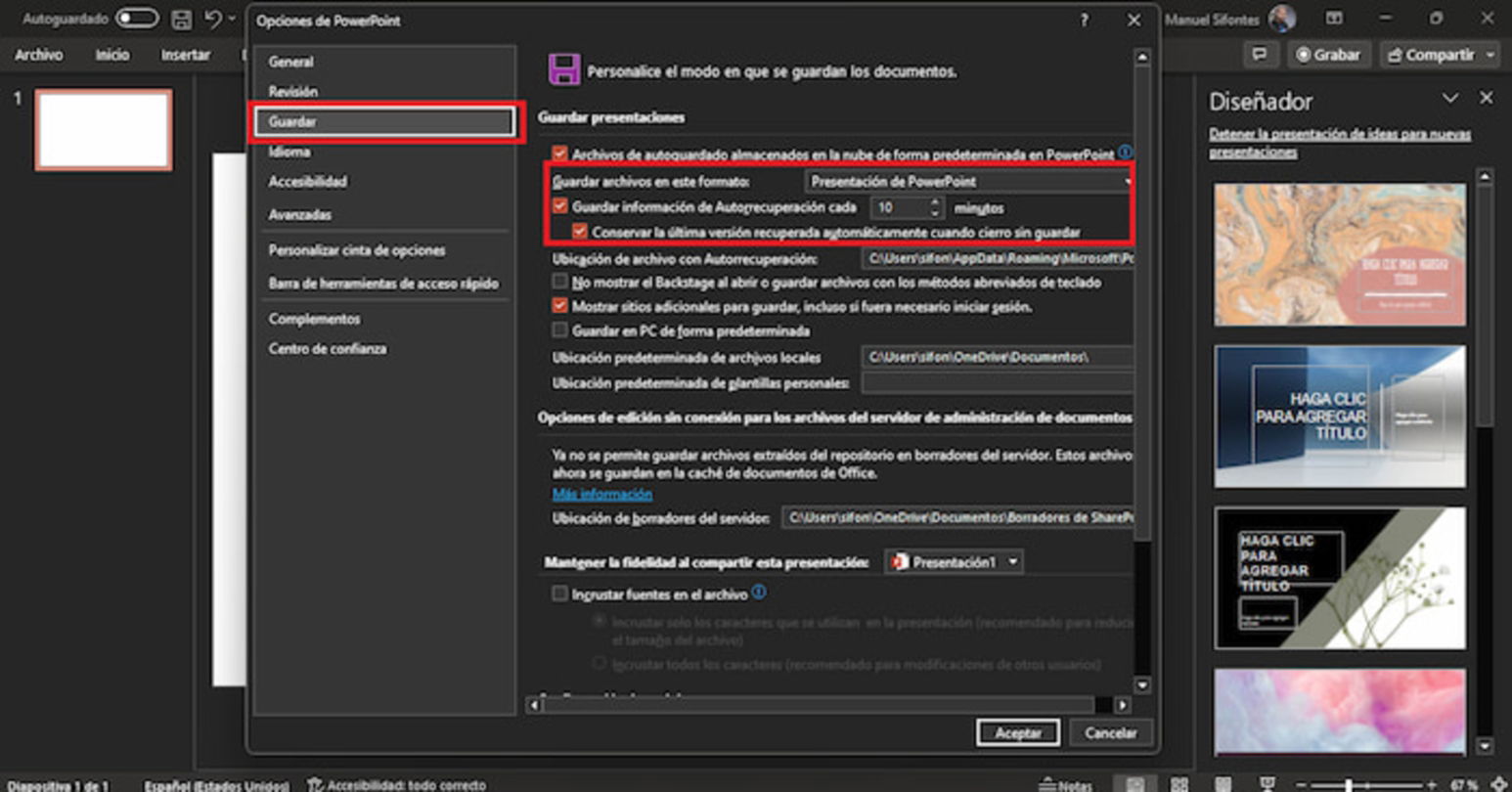The width and height of the screenshot is (1512, 792).
Task: Select Idioma in options sidebar
Action: tap(289, 152)
